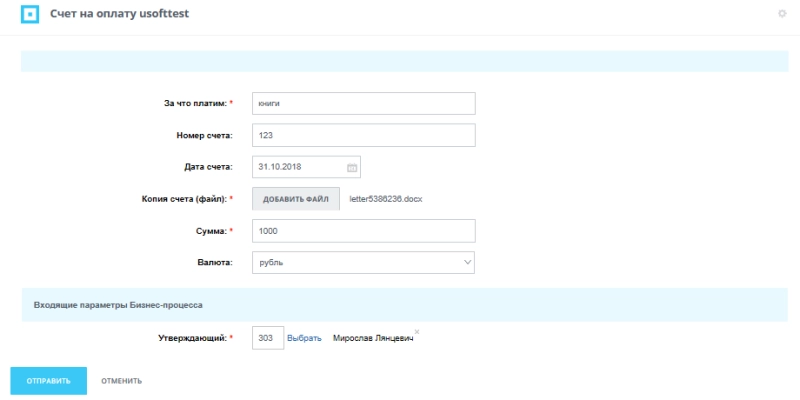The image size is (800, 400).
Task: Open the calendar date picker icon
Action: tap(352, 167)
